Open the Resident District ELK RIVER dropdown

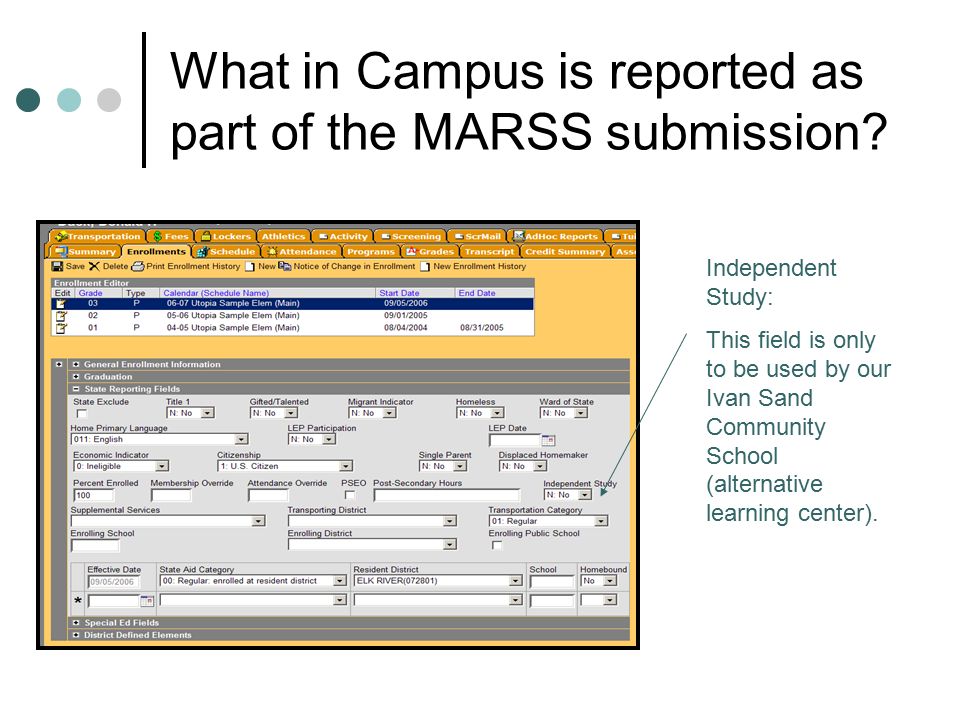(516, 581)
